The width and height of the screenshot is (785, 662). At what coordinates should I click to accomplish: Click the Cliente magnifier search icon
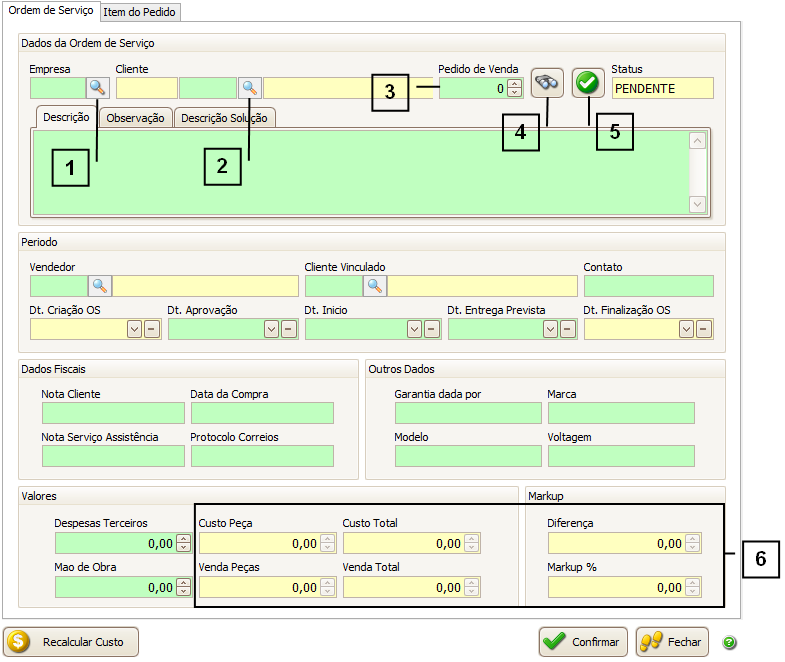click(x=249, y=88)
